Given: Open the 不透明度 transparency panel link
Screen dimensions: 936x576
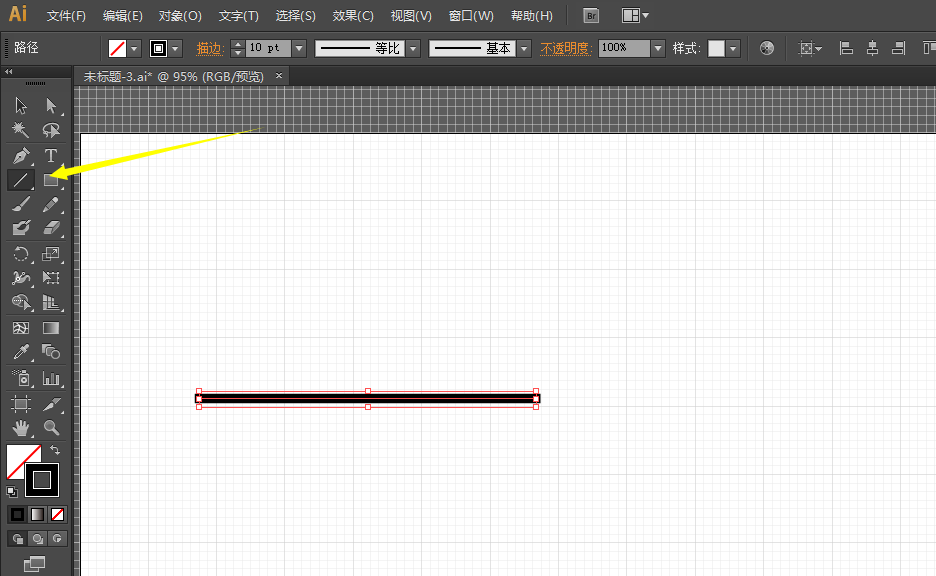Looking at the screenshot, I should [x=565, y=48].
